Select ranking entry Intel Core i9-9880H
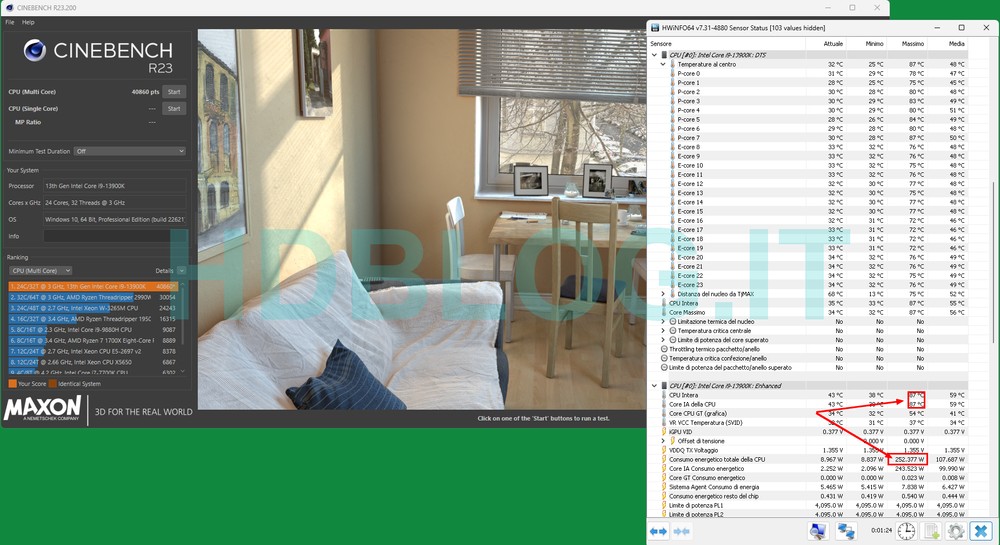Viewport: 1000px width, 545px height. pos(93,330)
